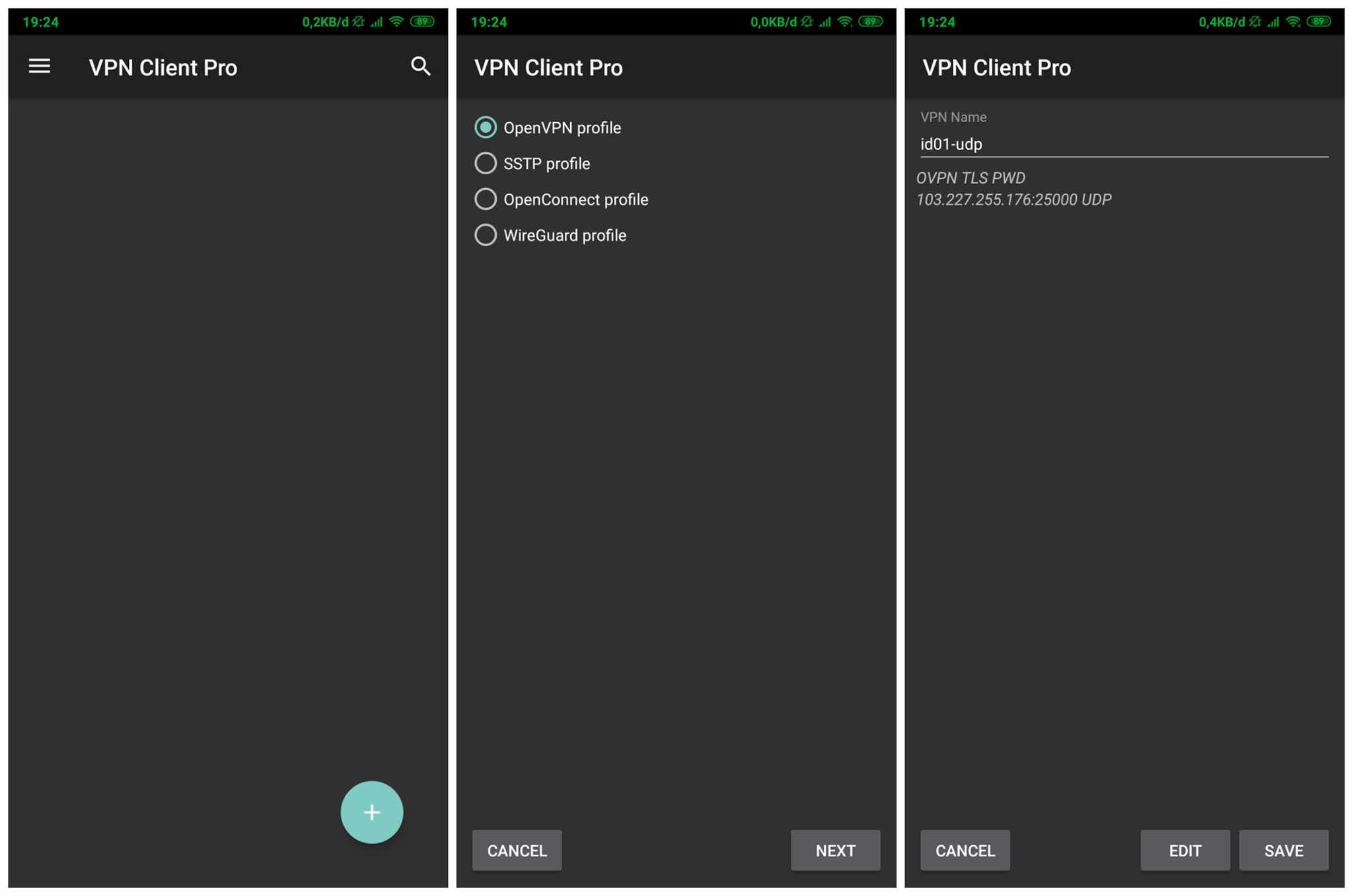This screenshot has height=896, width=1353.
Task: Save the id01-udp VPN profile
Action: coord(1284,850)
